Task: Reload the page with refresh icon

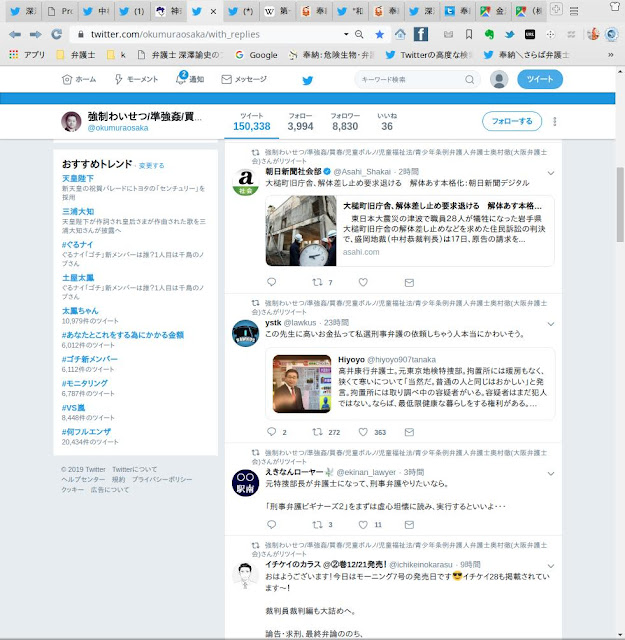Action: click(57, 34)
